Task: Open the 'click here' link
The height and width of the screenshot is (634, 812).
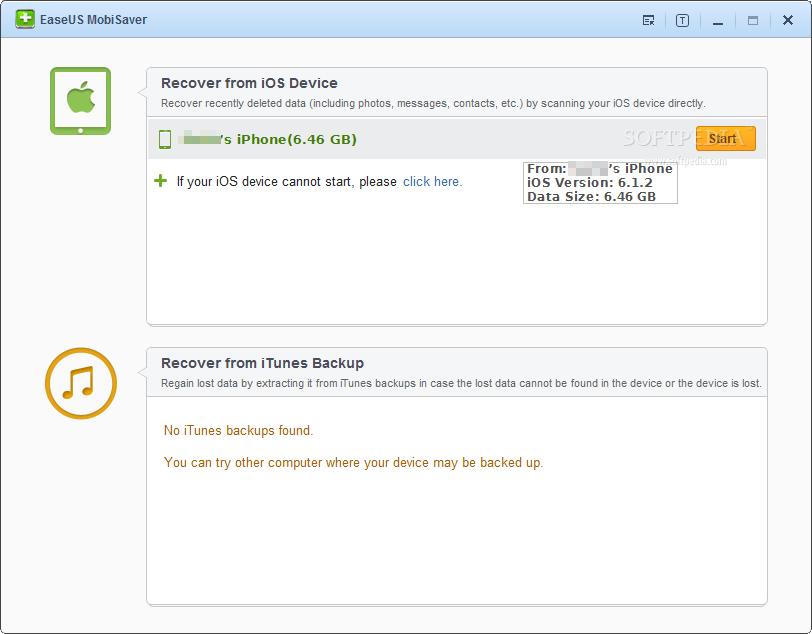Action: coord(432,182)
